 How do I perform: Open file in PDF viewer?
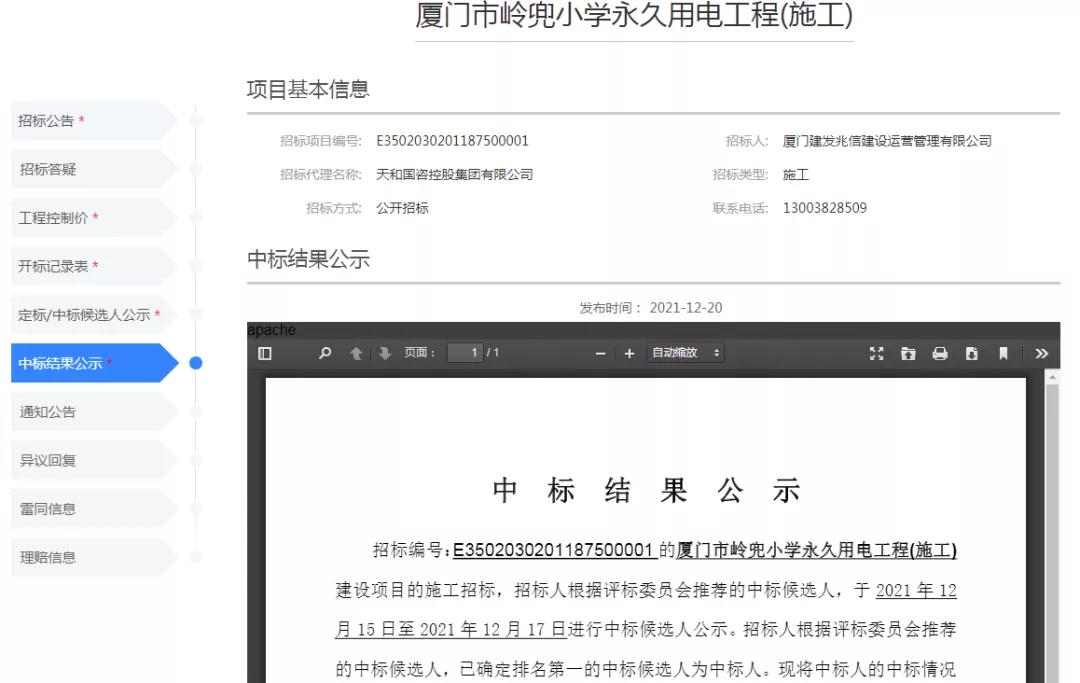(908, 353)
